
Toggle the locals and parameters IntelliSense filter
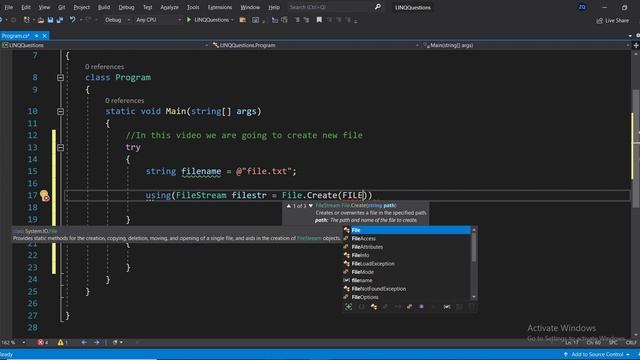tap(447, 307)
